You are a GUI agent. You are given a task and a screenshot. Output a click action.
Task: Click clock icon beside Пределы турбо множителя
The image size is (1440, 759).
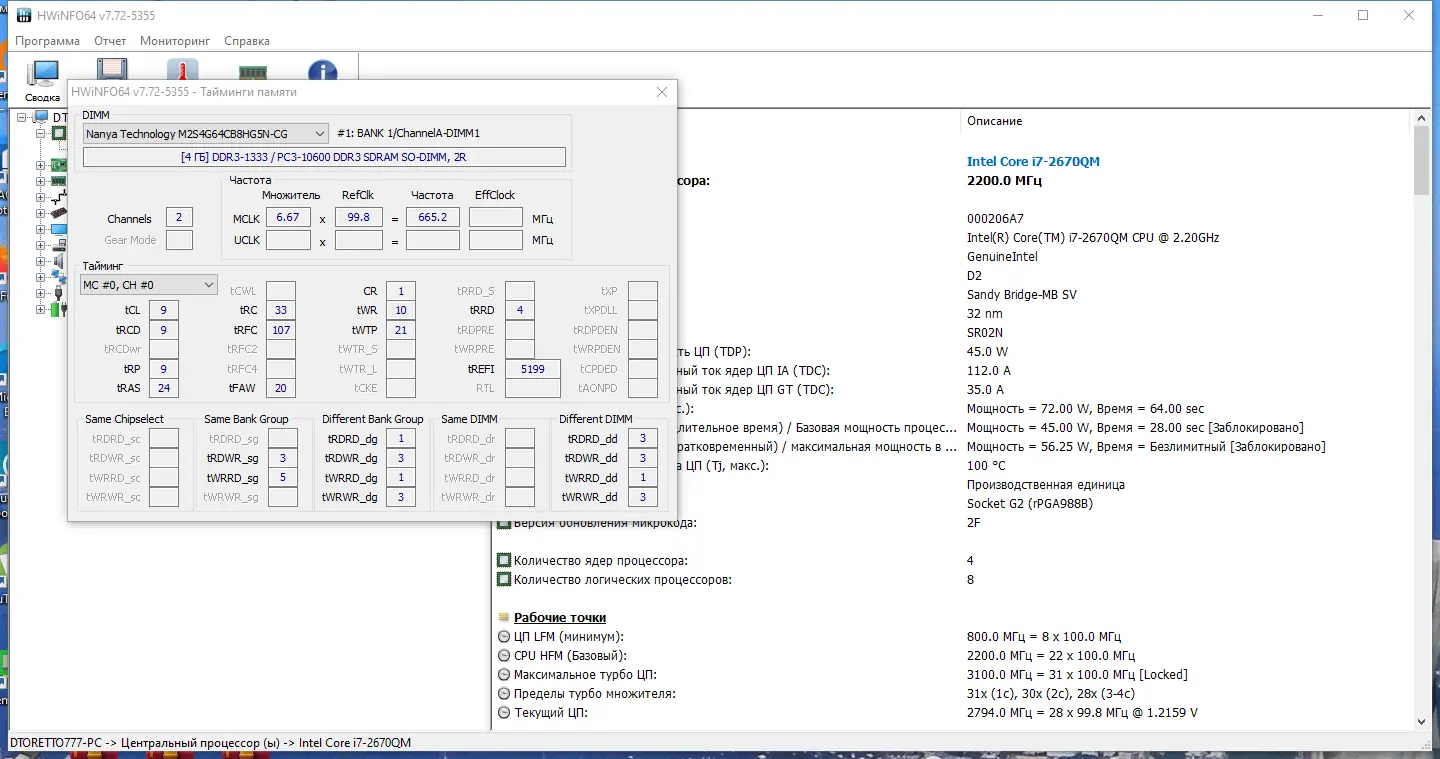tap(504, 694)
